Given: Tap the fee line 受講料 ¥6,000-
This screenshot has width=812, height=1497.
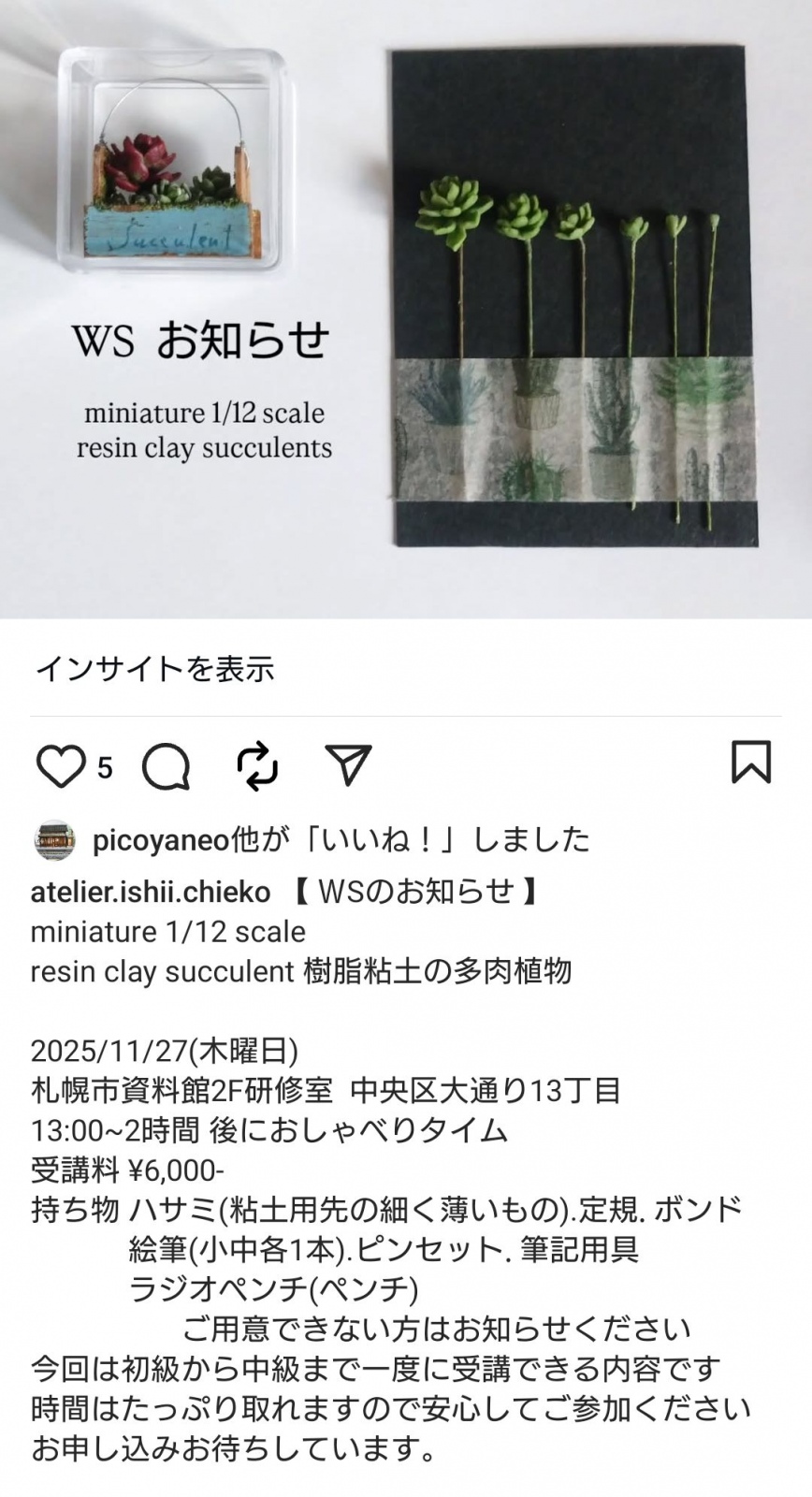Looking at the screenshot, I should coord(127,1170).
